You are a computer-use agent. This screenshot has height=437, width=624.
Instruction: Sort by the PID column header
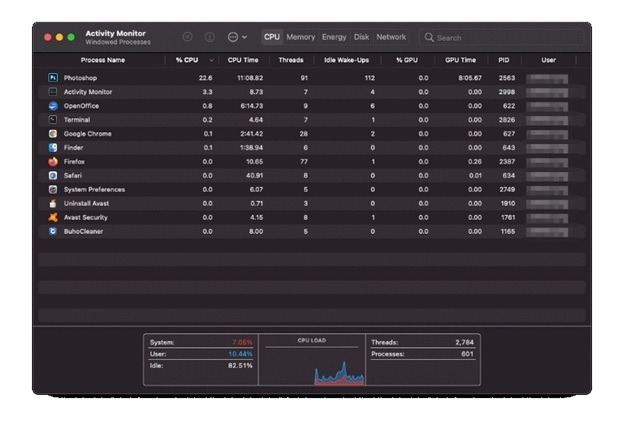pos(503,60)
